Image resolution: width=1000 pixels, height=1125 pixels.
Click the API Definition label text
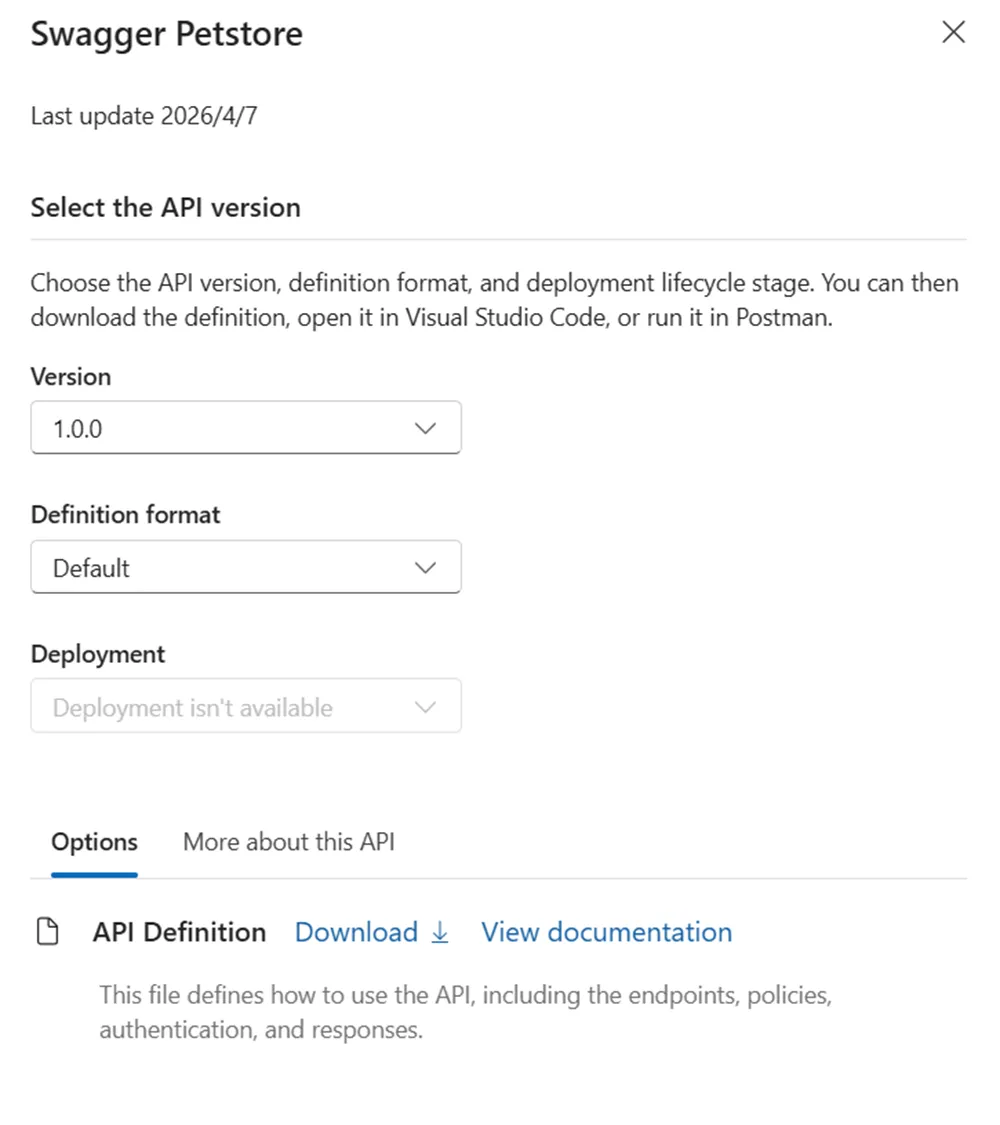coord(179,932)
